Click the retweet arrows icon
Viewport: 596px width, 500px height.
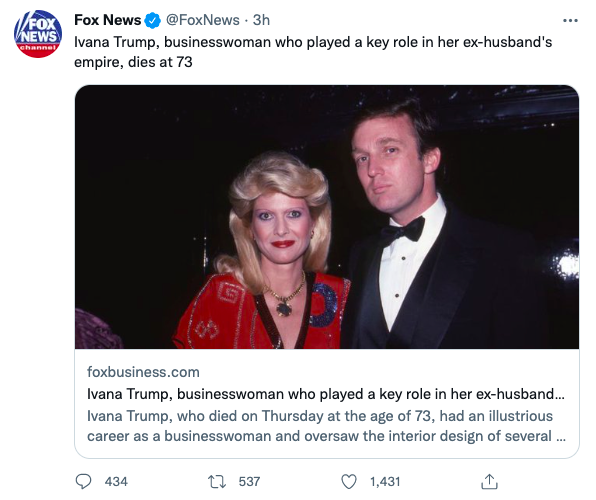pyautogui.click(x=217, y=481)
